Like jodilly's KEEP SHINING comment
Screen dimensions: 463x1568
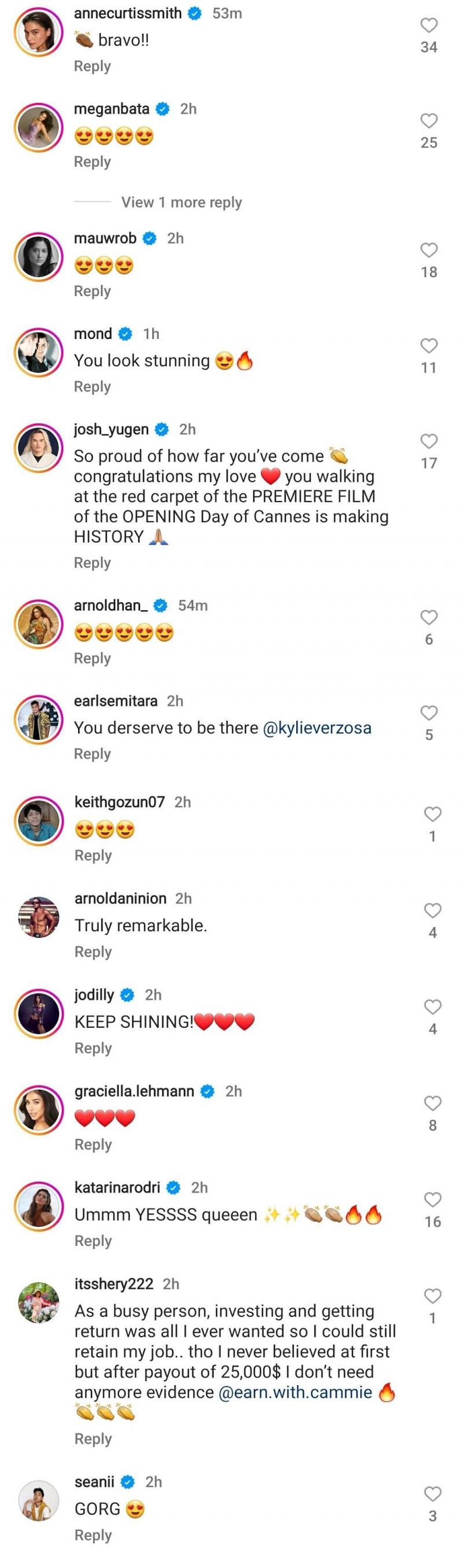432,1007
